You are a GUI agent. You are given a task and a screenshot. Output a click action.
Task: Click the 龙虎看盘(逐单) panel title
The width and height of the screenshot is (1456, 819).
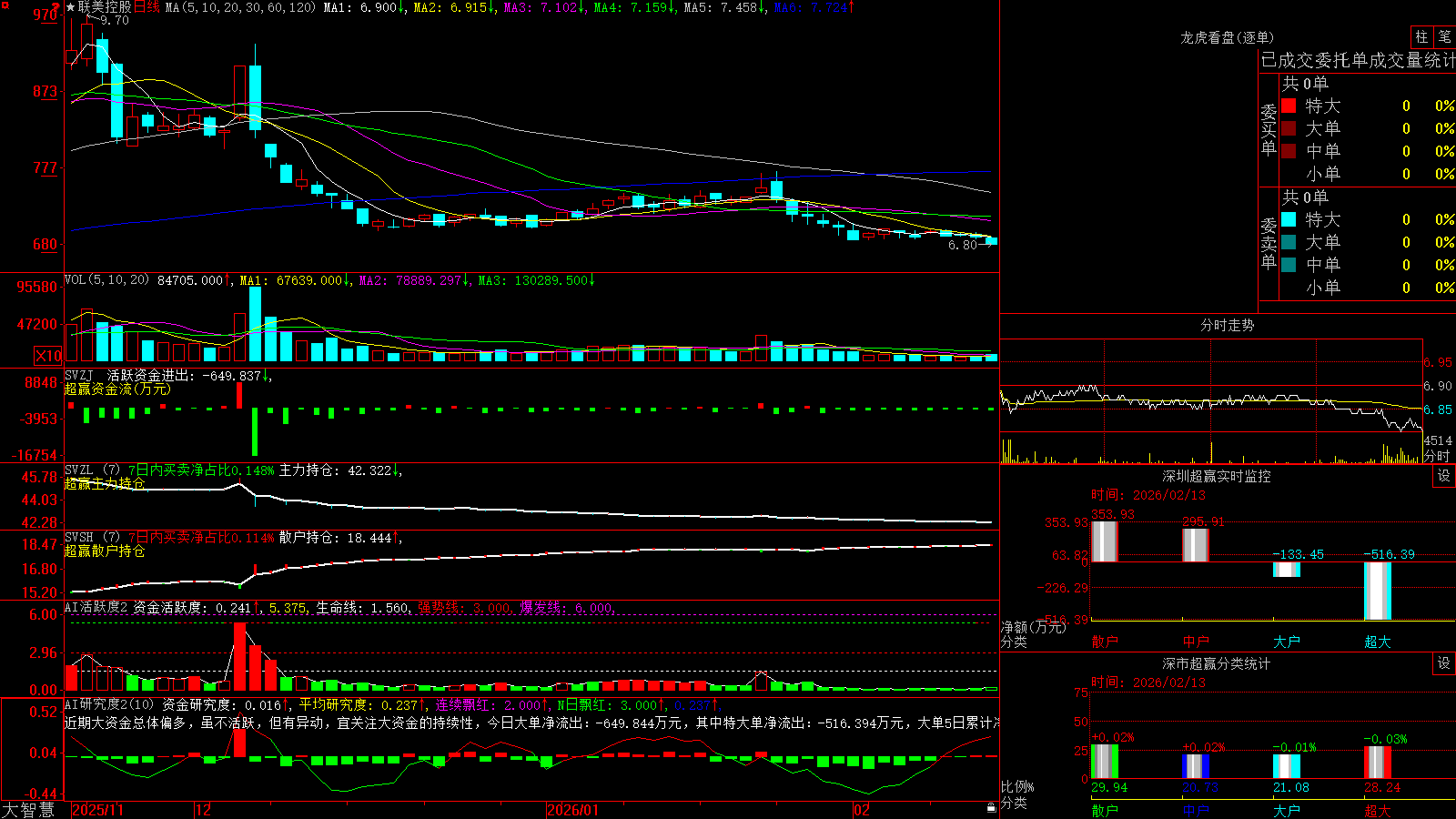point(1227,37)
